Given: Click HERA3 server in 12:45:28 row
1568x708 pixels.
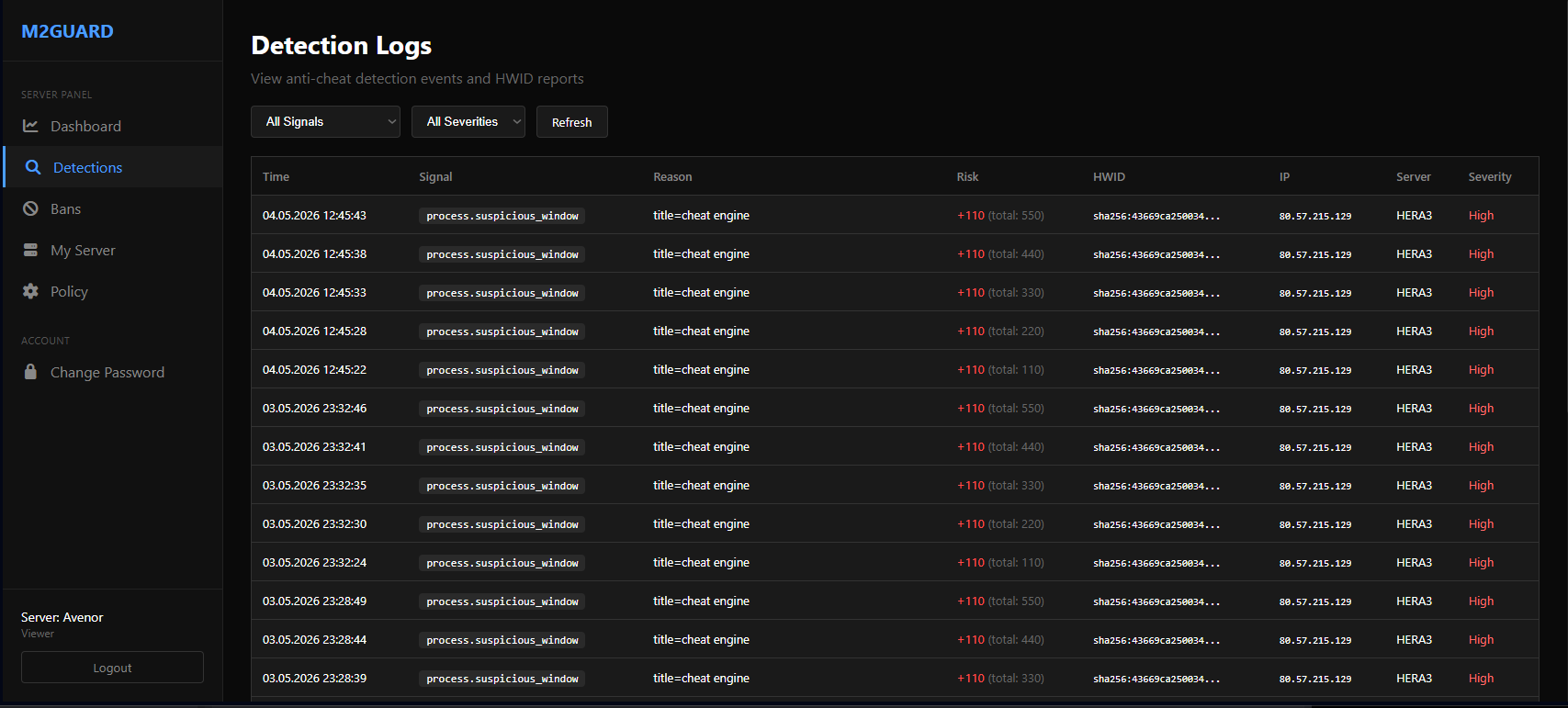Looking at the screenshot, I should pos(1414,331).
